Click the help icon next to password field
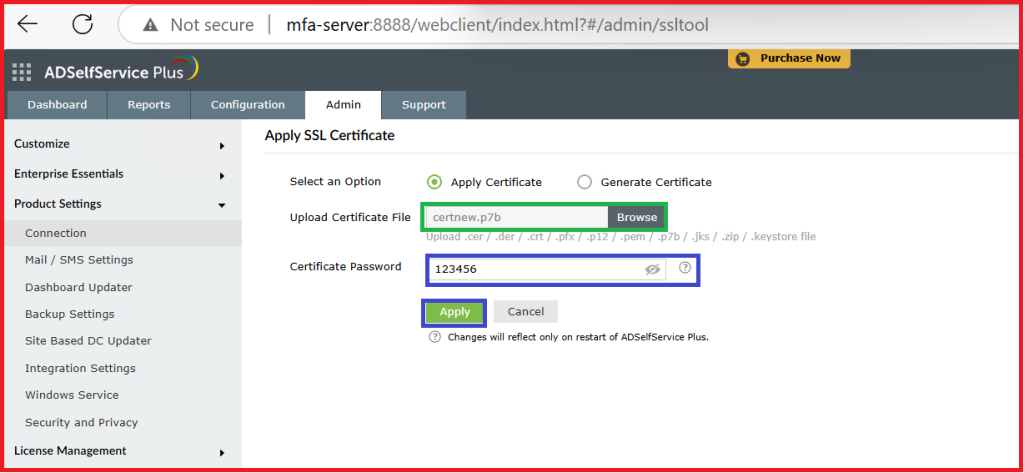The image size is (1024, 473). [x=685, y=268]
